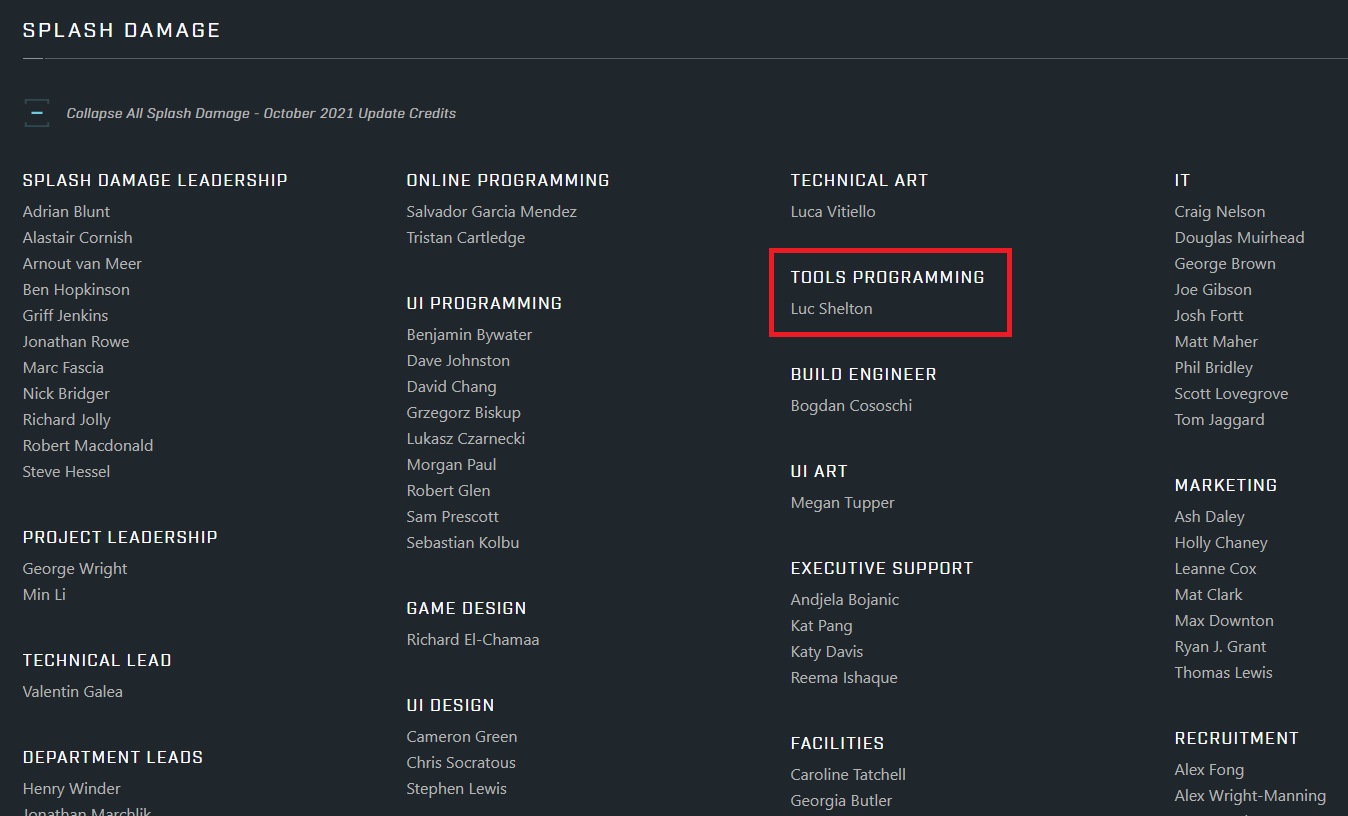The image size is (1348, 816).
Task: Click the name Luc Shelton
Action: click(x=832, y=309)
